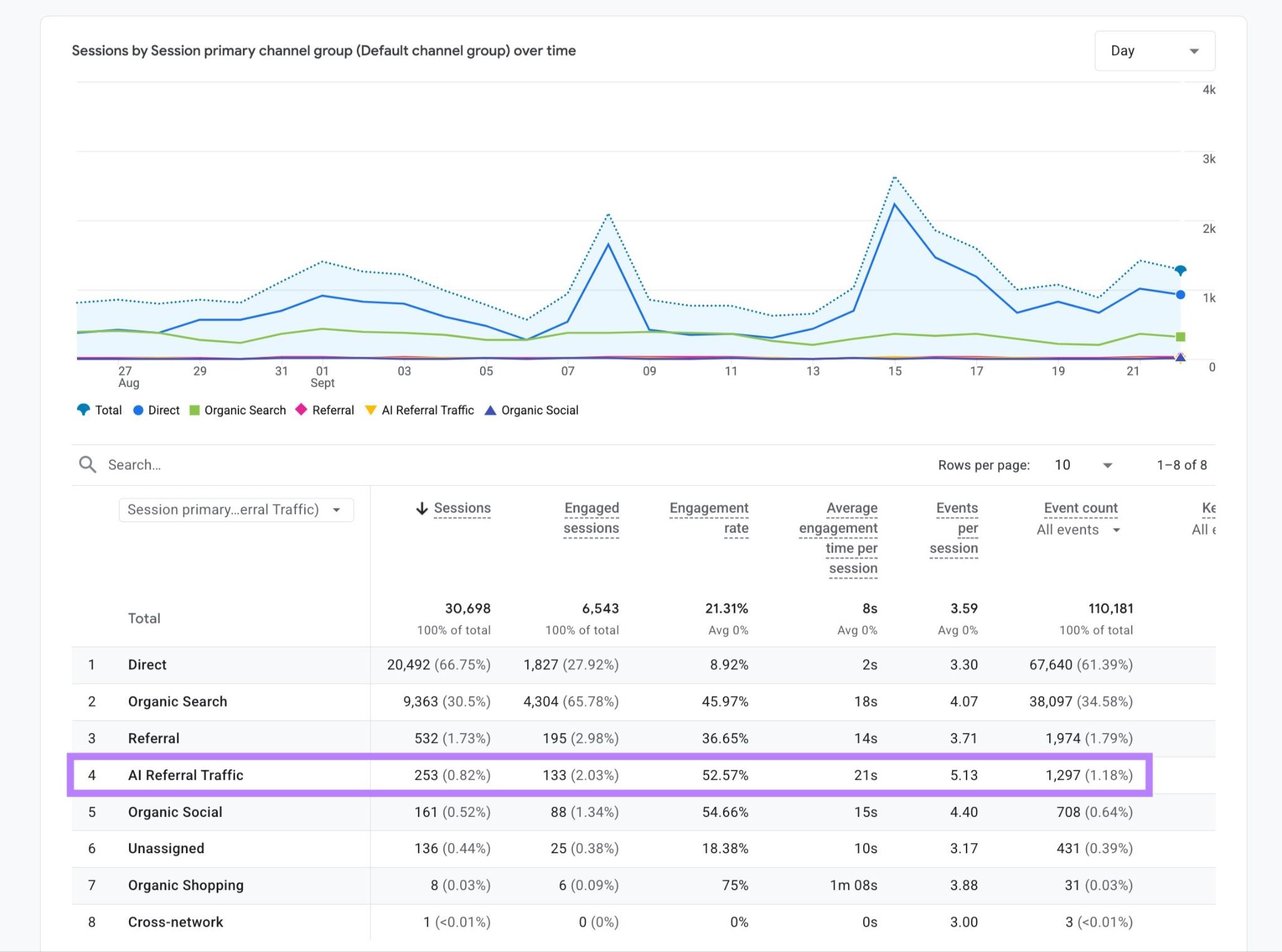Toggle the Referral legend entry
This screenshot has width=1282, height=952.
[x=325, y=410]
